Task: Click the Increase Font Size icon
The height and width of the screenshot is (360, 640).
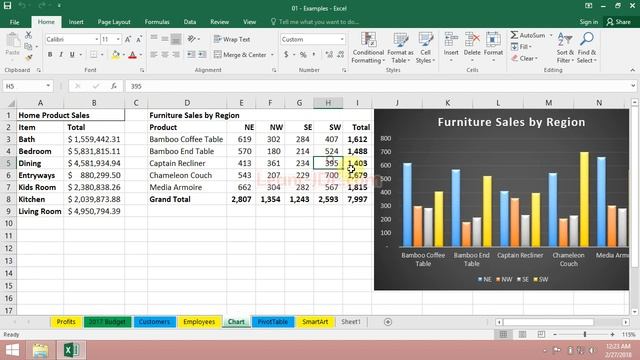Action: (128, 39)
